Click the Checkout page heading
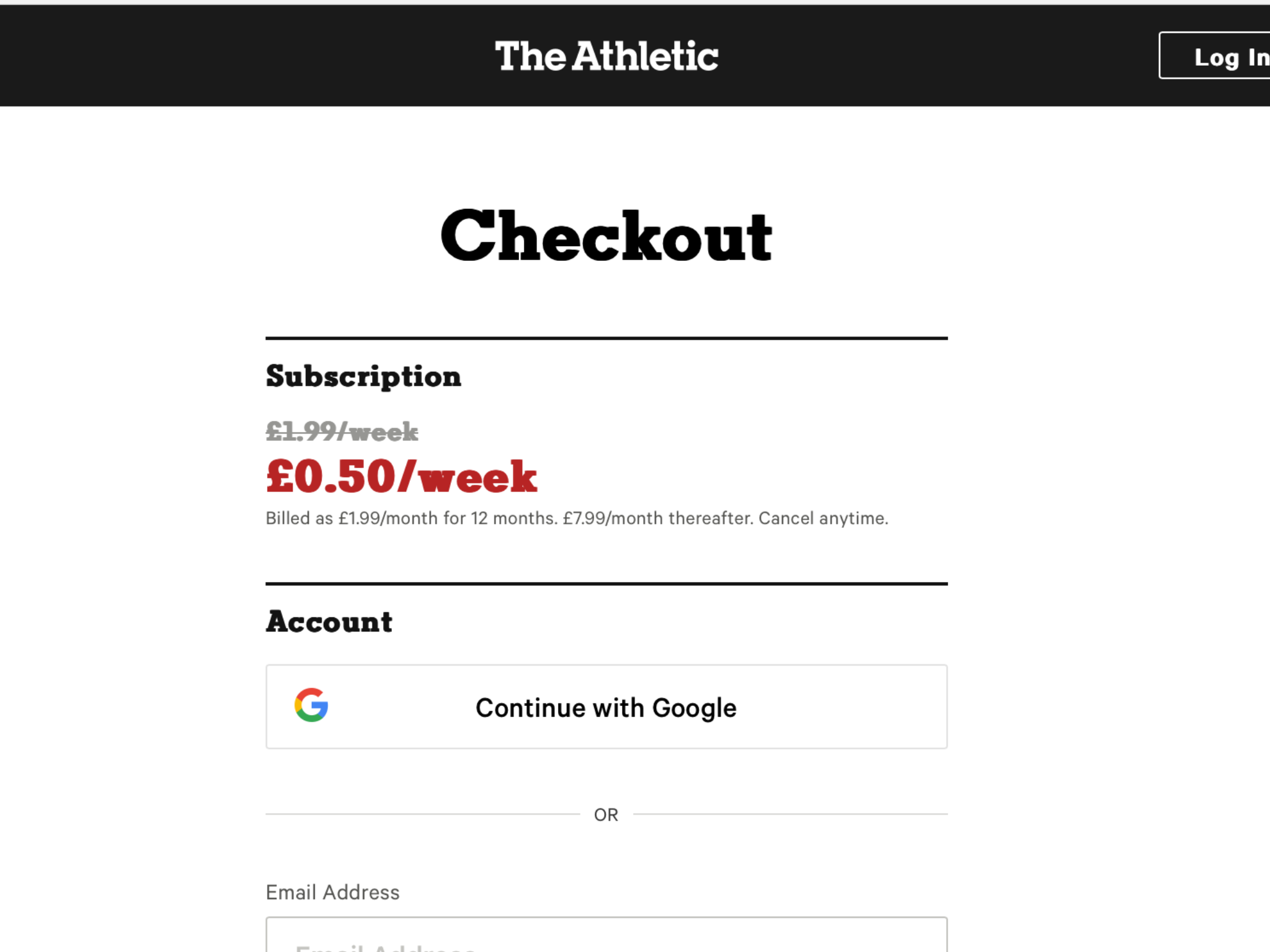This screenshot has height=952, width=1270. click(x=606, y=236)
